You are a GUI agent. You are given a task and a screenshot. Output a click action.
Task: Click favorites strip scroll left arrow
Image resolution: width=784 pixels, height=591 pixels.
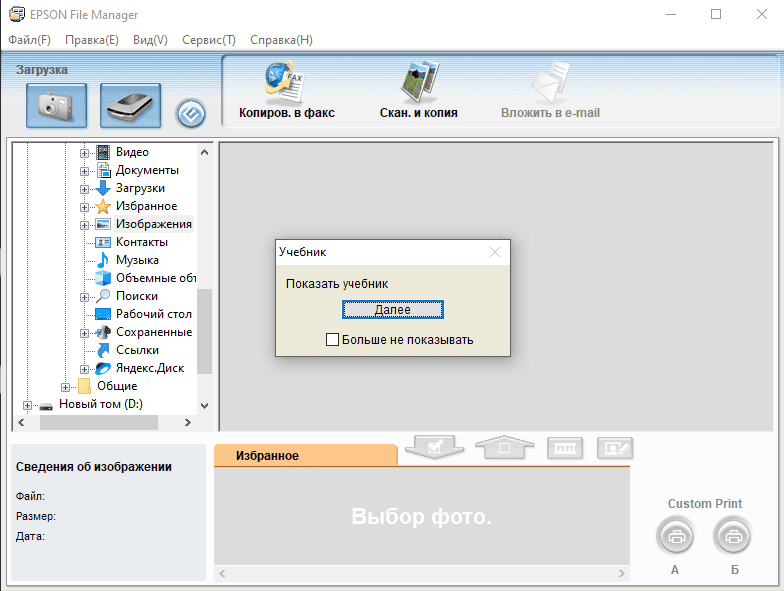coord(222,574)
